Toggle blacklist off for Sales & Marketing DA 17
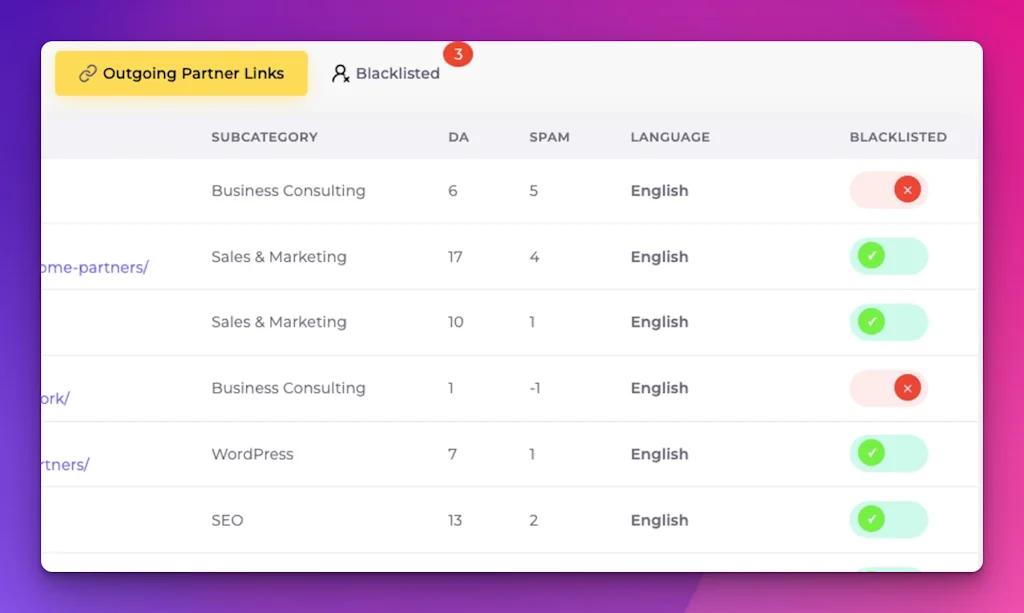Image resolution: width=1024 pixels, height=613 pixels. (x=888, y=256)
